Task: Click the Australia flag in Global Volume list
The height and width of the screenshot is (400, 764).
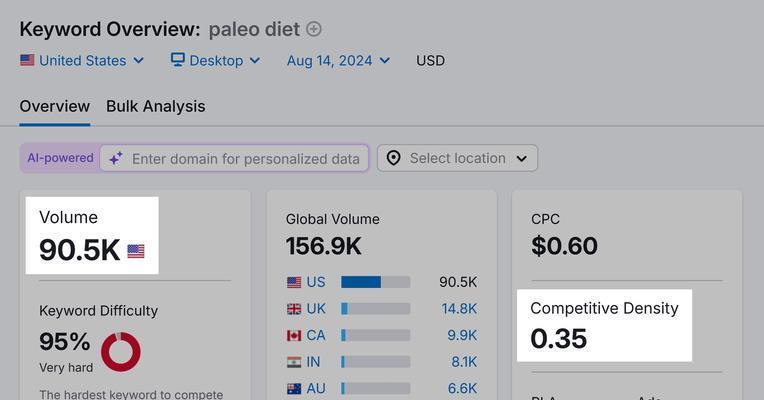Action: point(294,389)
